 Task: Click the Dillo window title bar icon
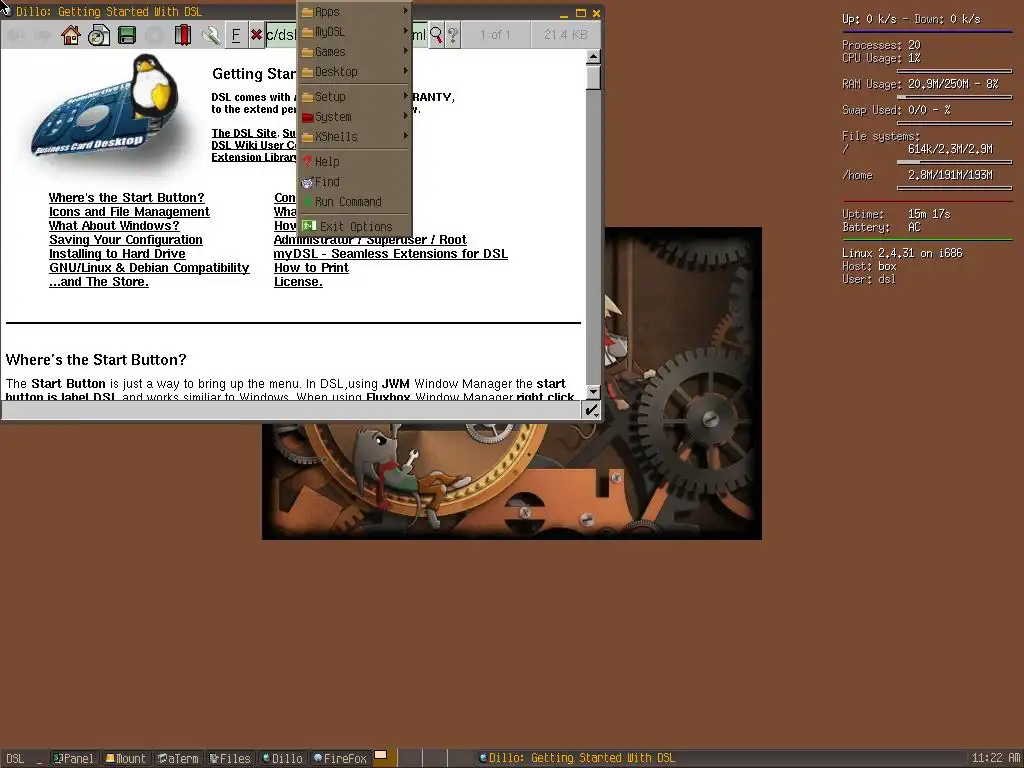(x=6, y=11)
